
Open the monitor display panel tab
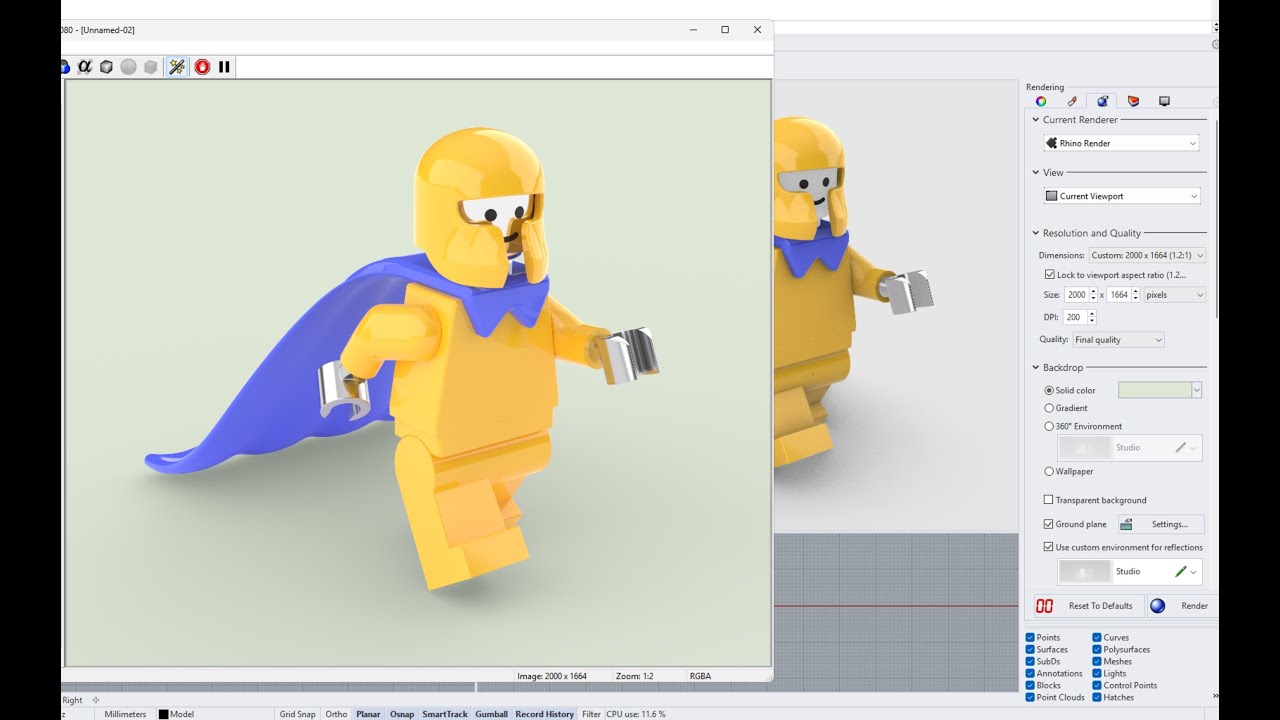pyautogui.click(x=1164, y=101)
